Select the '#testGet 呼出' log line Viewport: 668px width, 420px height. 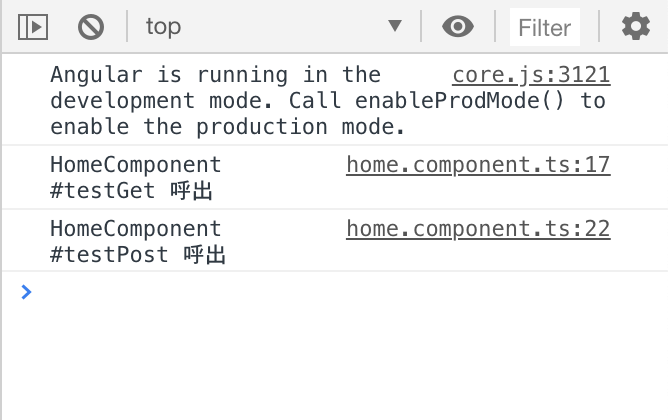(x=131, y=190)
